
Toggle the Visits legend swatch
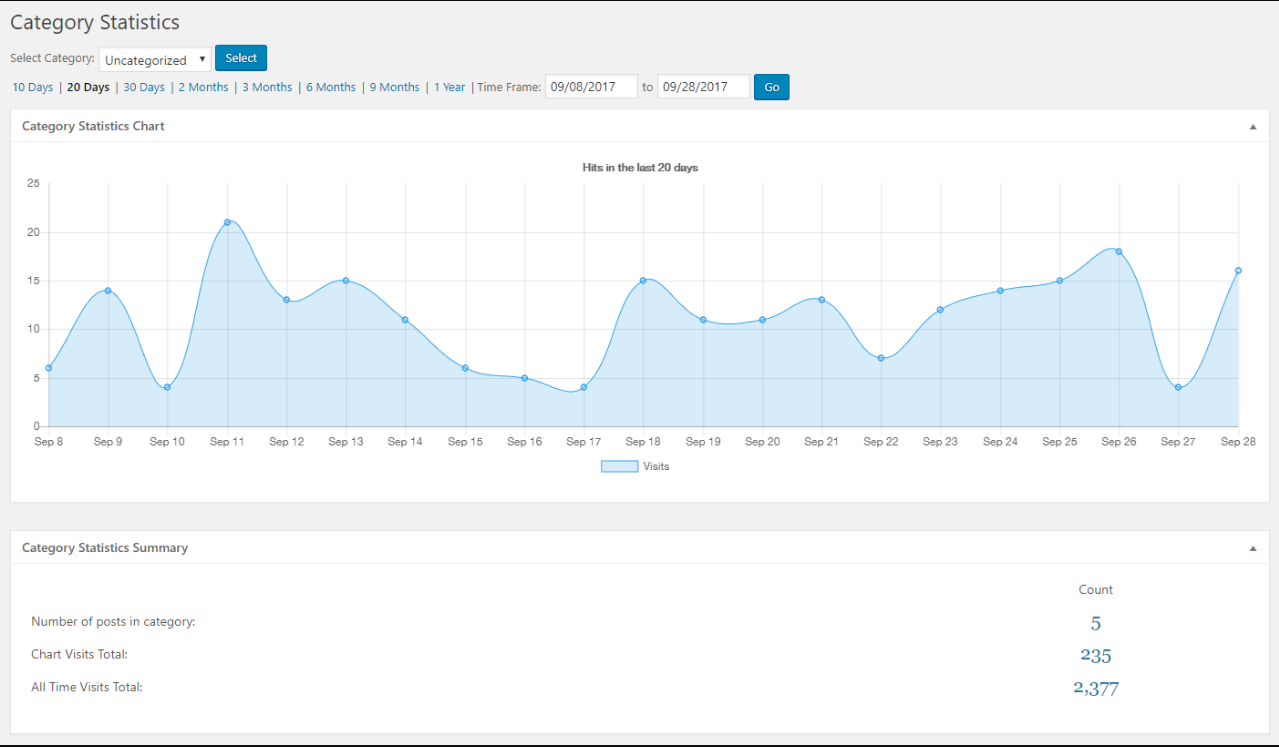pos(619,466)
